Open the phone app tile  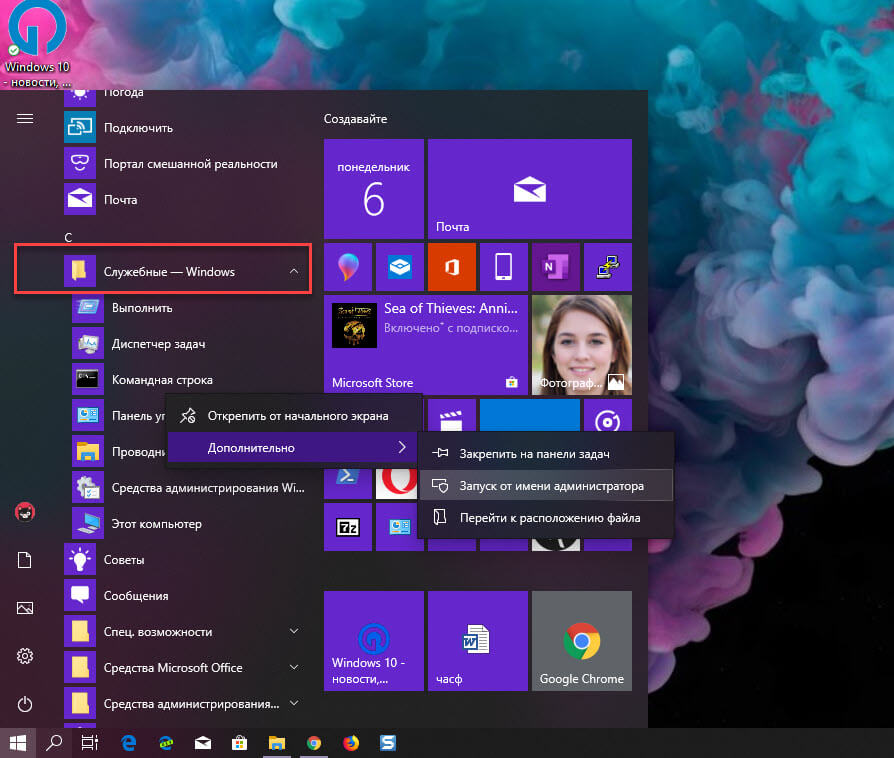pos(503,267)
